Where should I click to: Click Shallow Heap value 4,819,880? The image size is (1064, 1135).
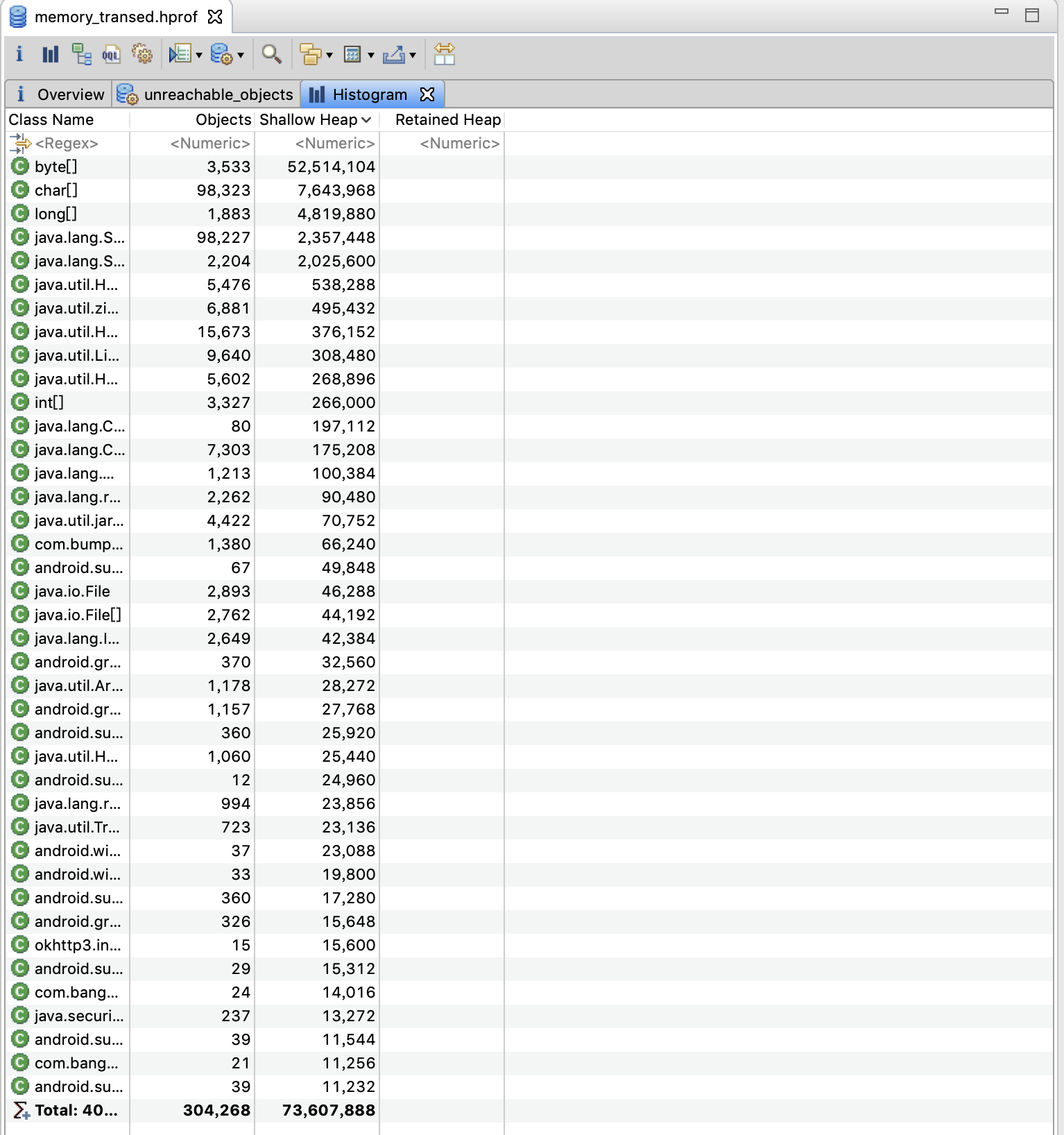[336, 214]
